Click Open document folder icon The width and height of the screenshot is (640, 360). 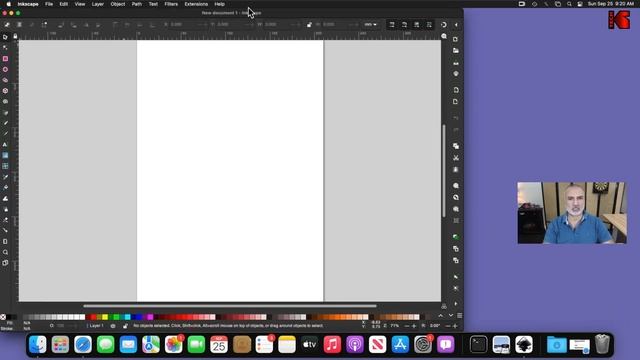(456, 51)
